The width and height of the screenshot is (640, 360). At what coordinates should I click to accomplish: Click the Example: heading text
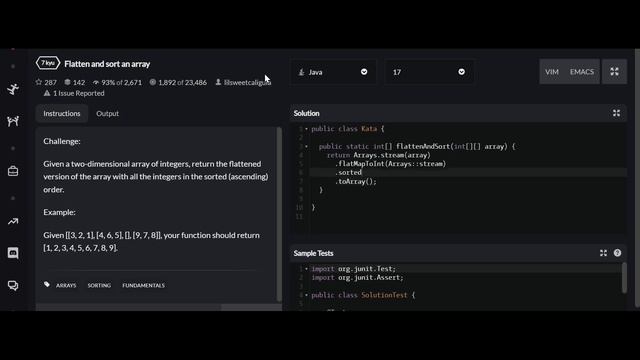[59, 212]
